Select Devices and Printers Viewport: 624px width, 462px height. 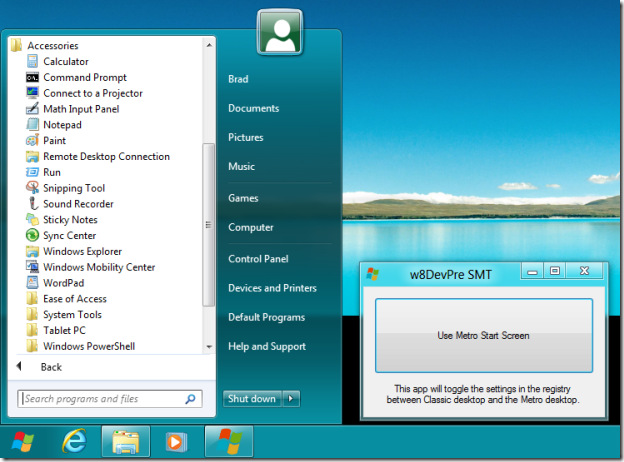pos(271,288)
